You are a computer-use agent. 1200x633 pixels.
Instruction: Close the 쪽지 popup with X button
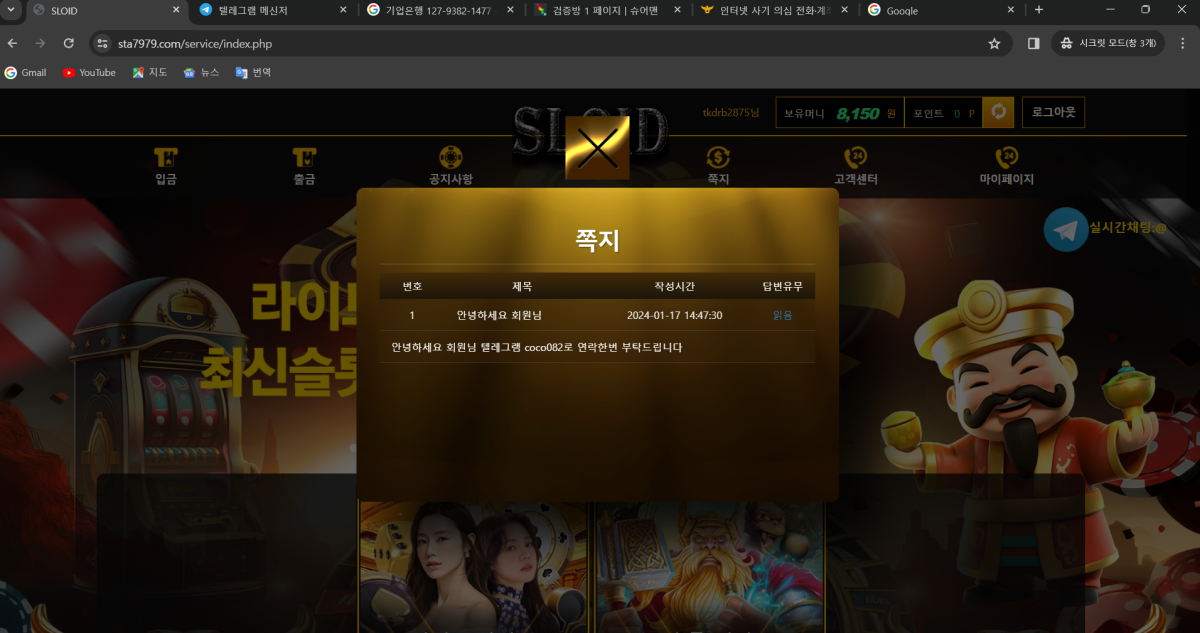(x=597, y=148)
